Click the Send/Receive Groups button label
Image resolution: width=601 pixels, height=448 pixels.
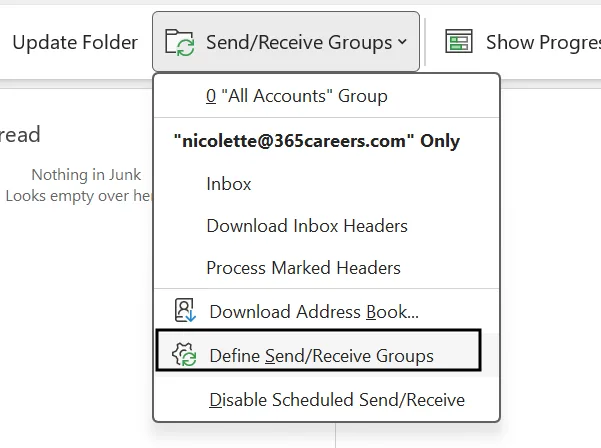click(x=299, y=42)
